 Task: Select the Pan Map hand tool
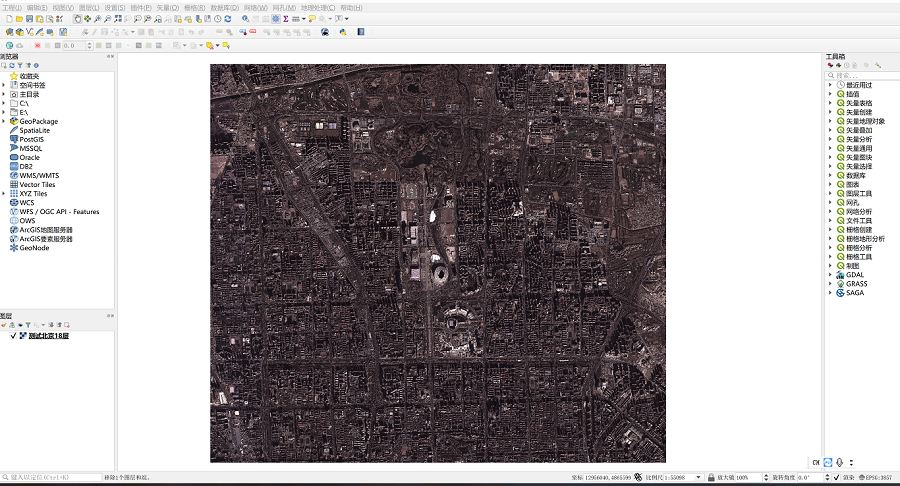(78, 19)
